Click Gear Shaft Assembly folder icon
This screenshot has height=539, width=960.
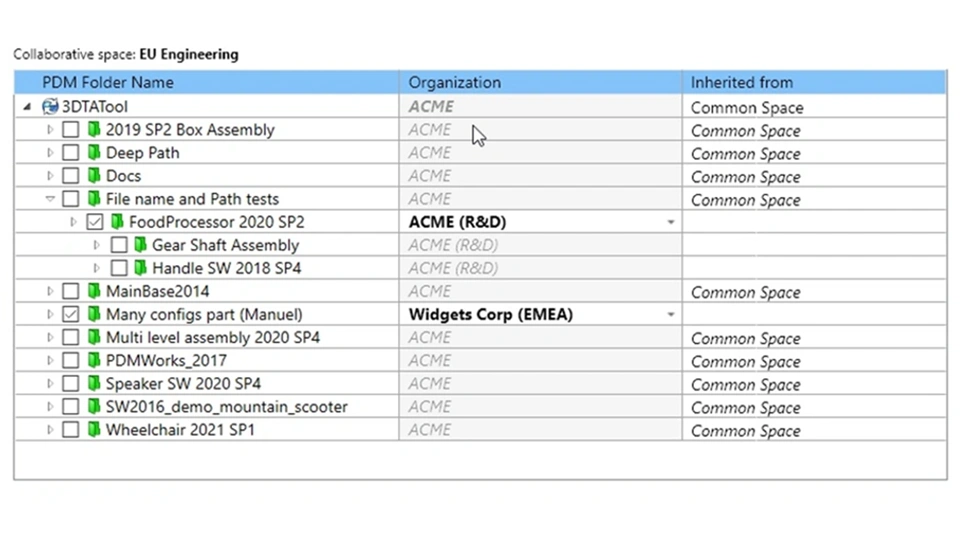(140, 245)
